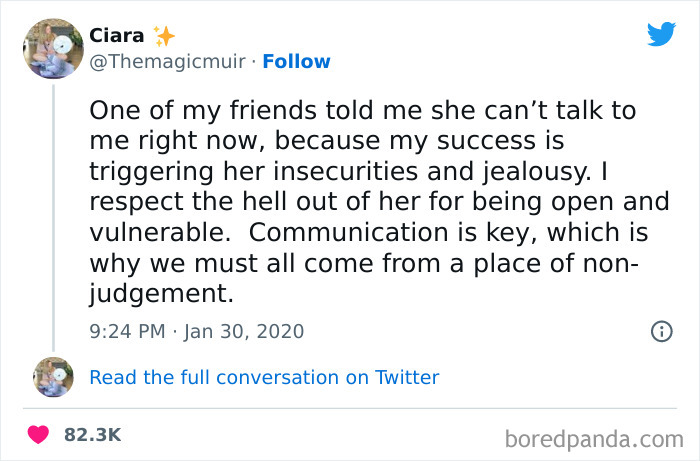Click the sparkle emoji beside Ciara

click(x=165, y=36)
